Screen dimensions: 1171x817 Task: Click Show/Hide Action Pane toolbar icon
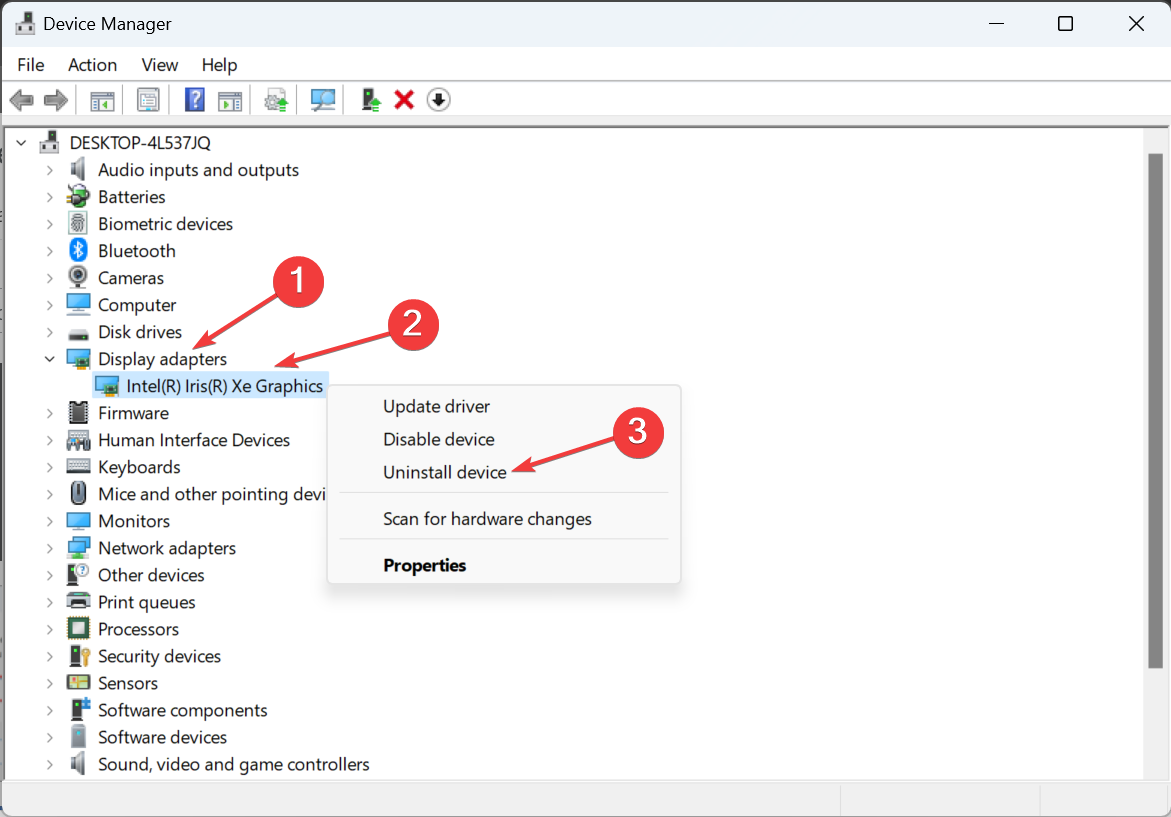click(x=230, y=100)
